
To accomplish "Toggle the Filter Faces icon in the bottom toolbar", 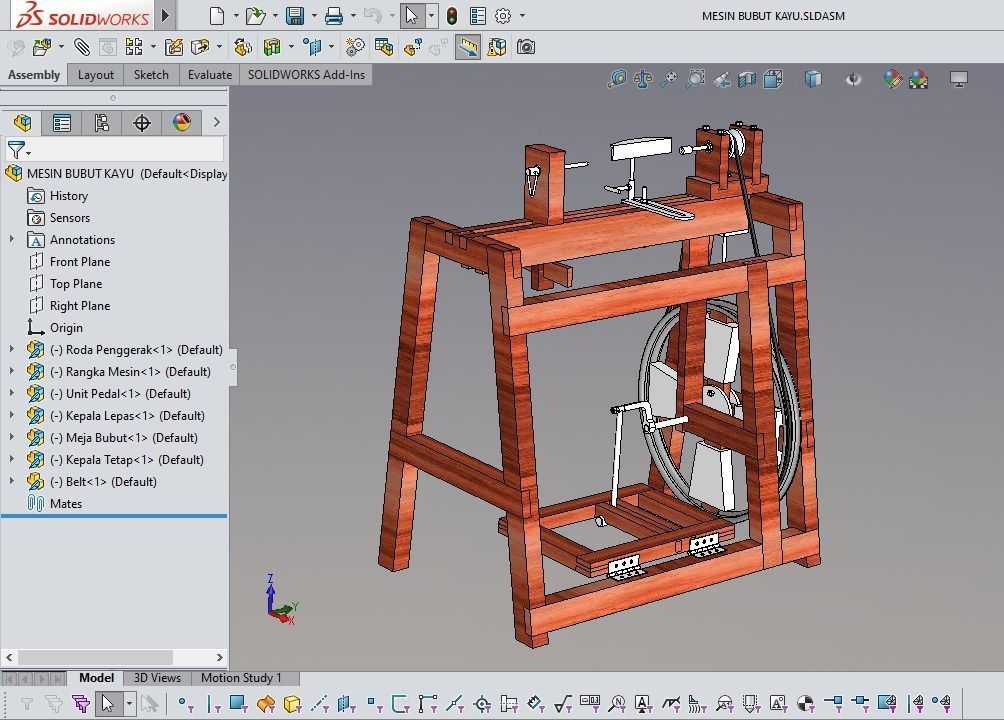I will [x=238, y=704].
